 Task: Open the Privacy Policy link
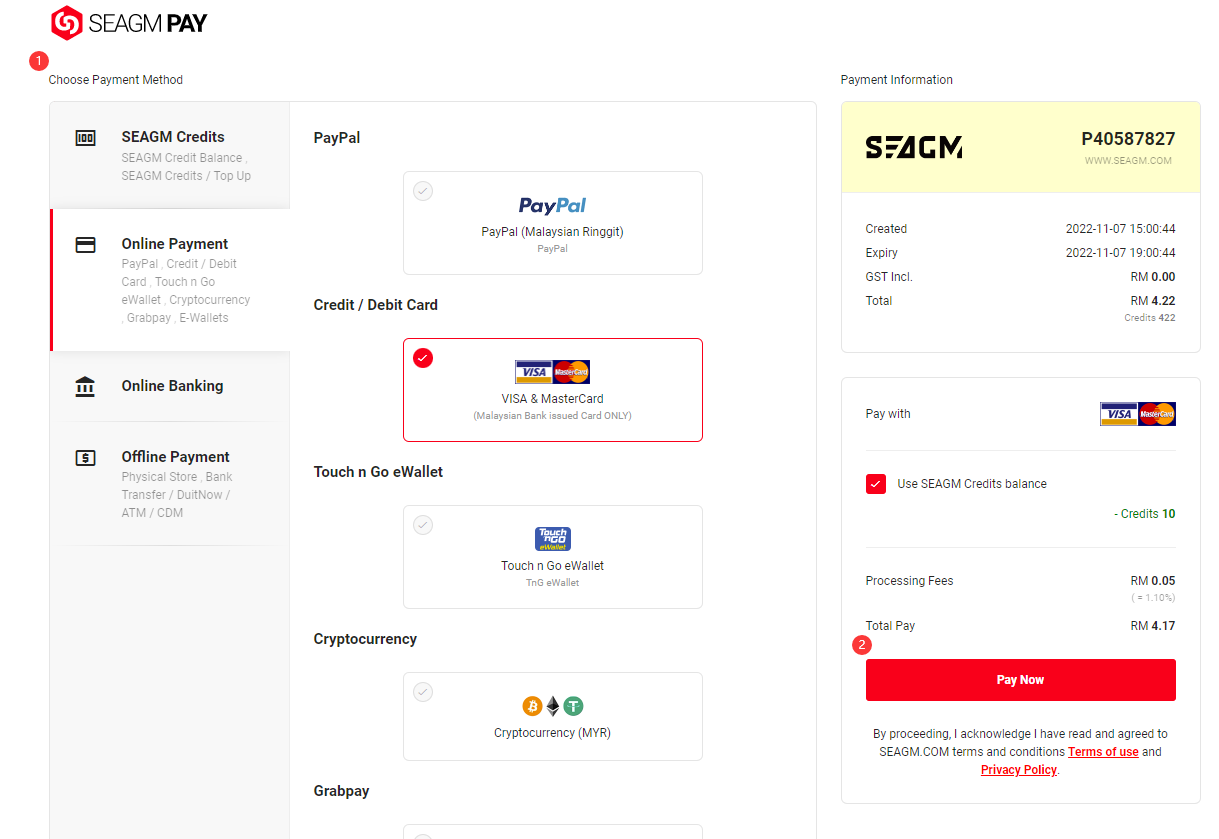point(1019,770)
